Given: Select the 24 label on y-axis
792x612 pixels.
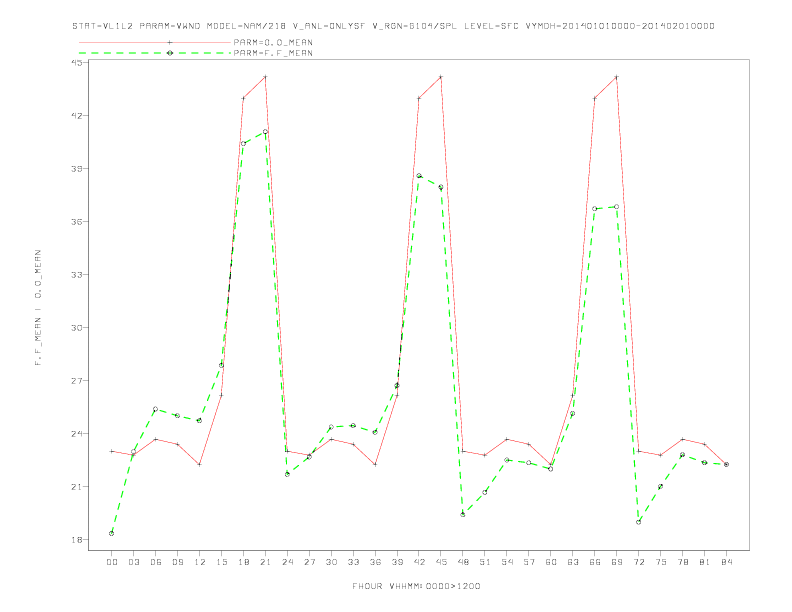Looking at the screenshot, I should pyautogui.click(x=76, y=434).
